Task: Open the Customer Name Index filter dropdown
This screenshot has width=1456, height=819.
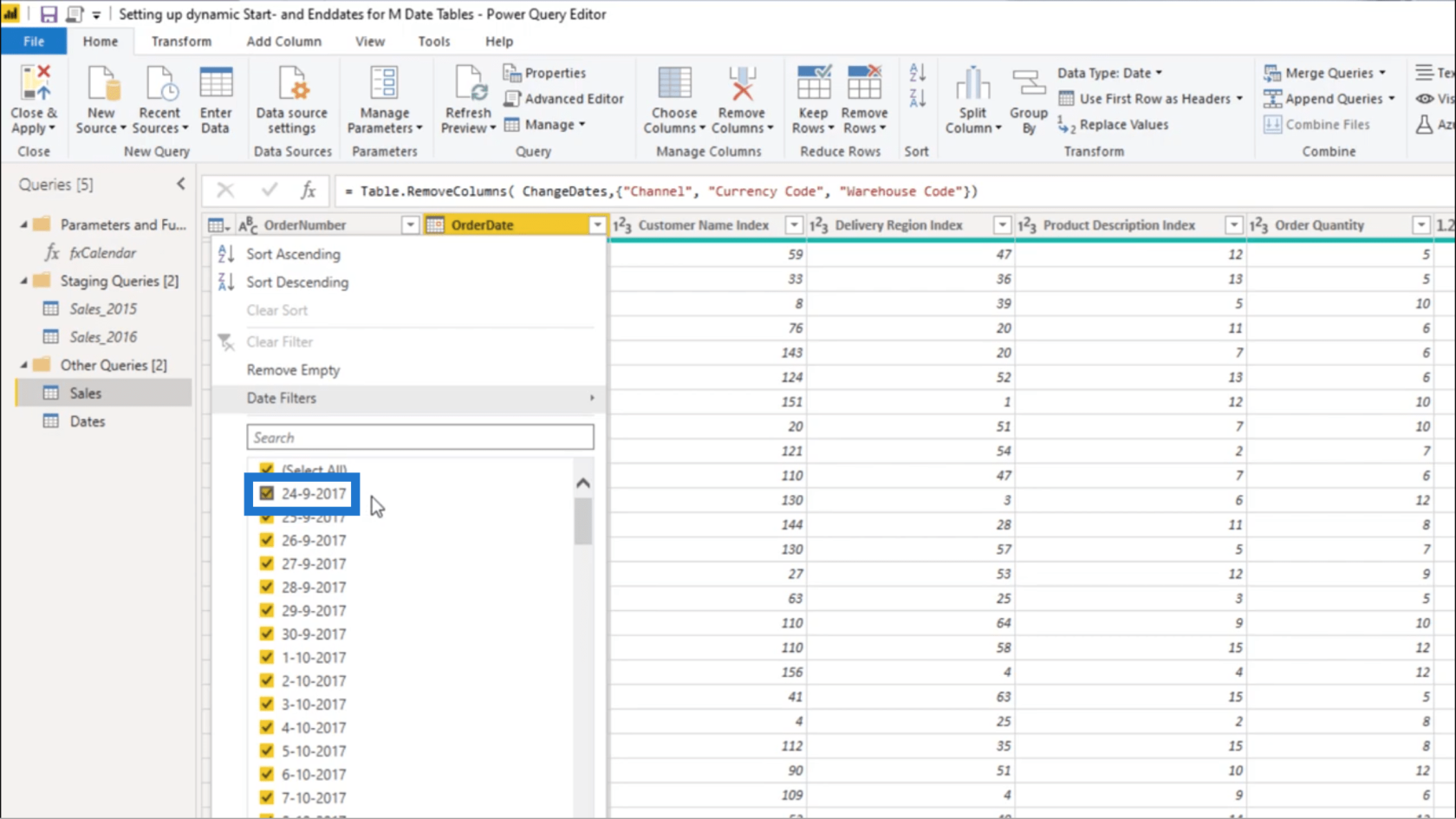Action: (794, 225)
